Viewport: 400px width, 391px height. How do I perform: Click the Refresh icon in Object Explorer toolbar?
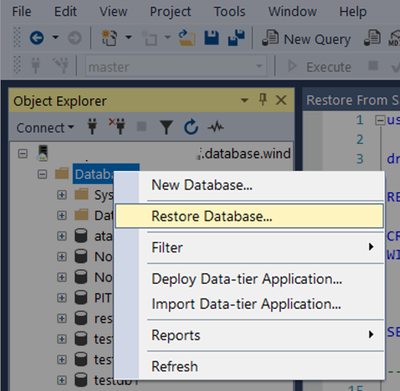tap(191, 127)
